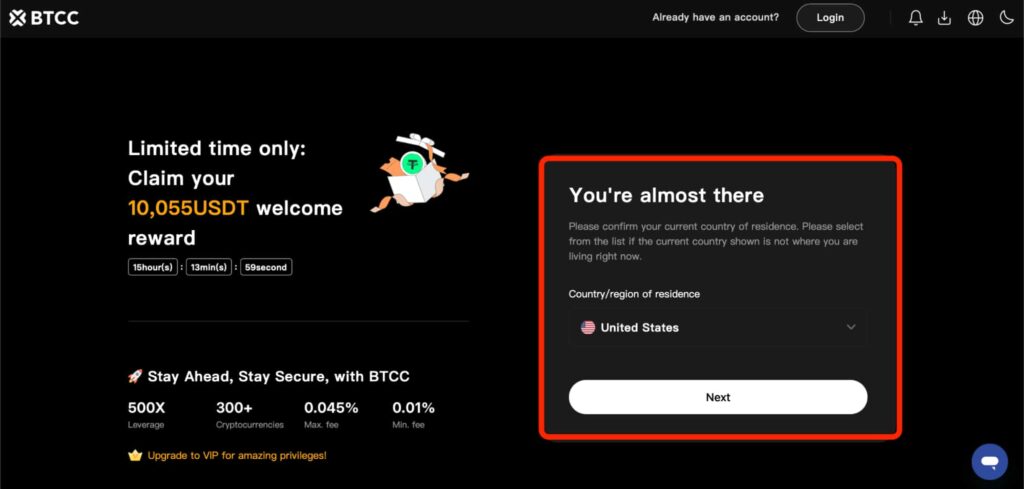Open the globe language selector
Image resolution: width=1024 pixels, height=489 pixels.
(975, 18)
